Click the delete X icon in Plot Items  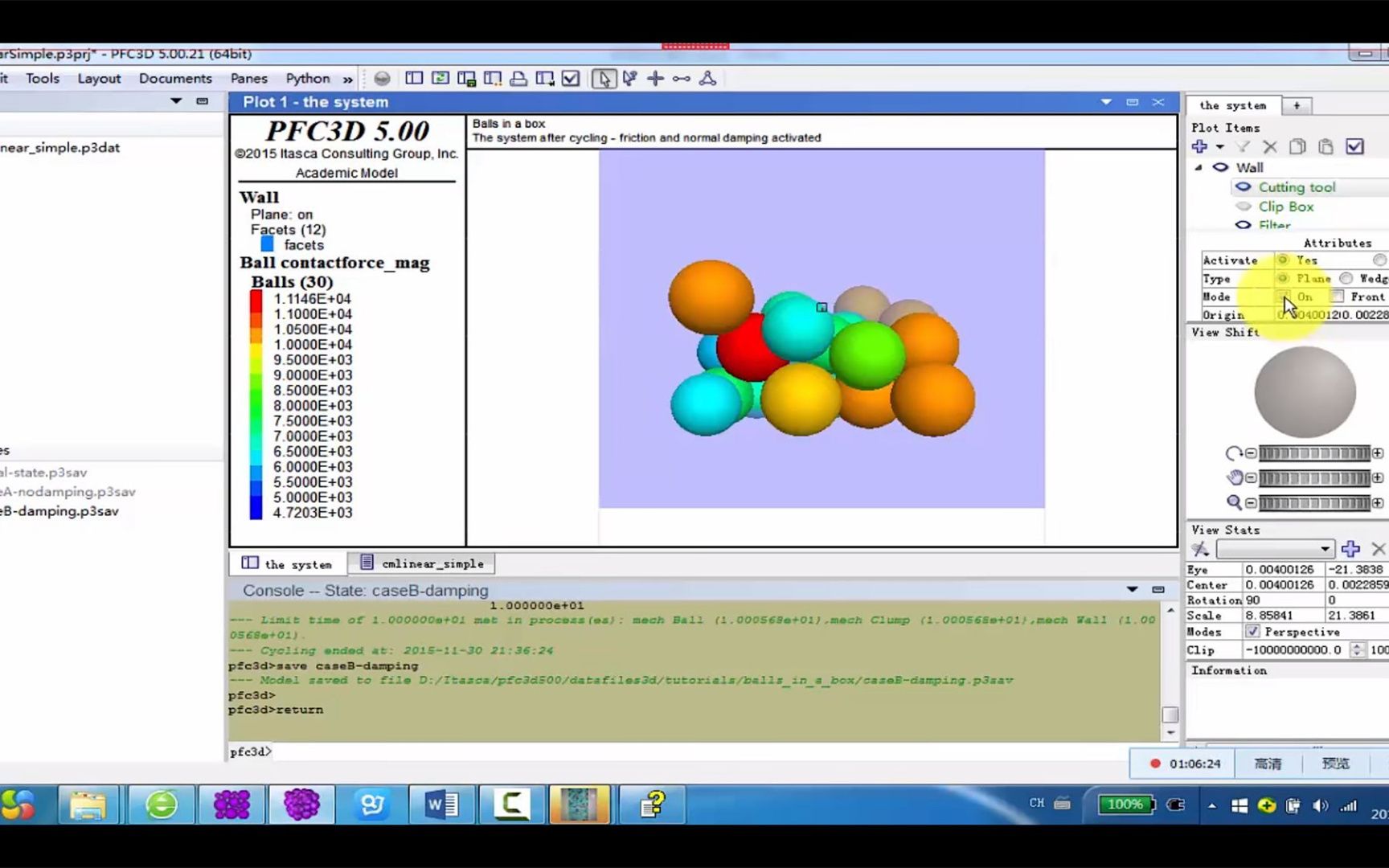tap(1270, 146)
